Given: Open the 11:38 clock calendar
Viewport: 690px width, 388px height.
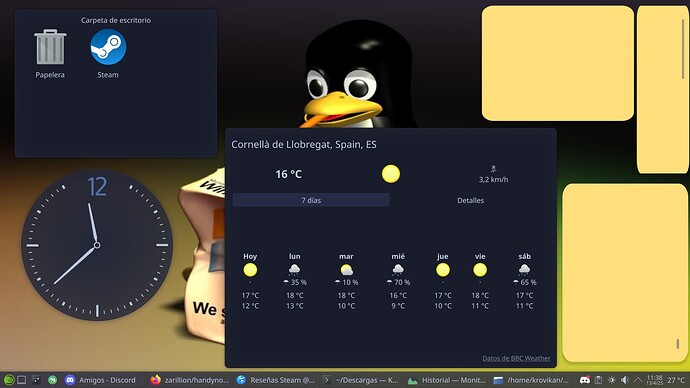Looking at the screenshot, I should tap(655, 380).
